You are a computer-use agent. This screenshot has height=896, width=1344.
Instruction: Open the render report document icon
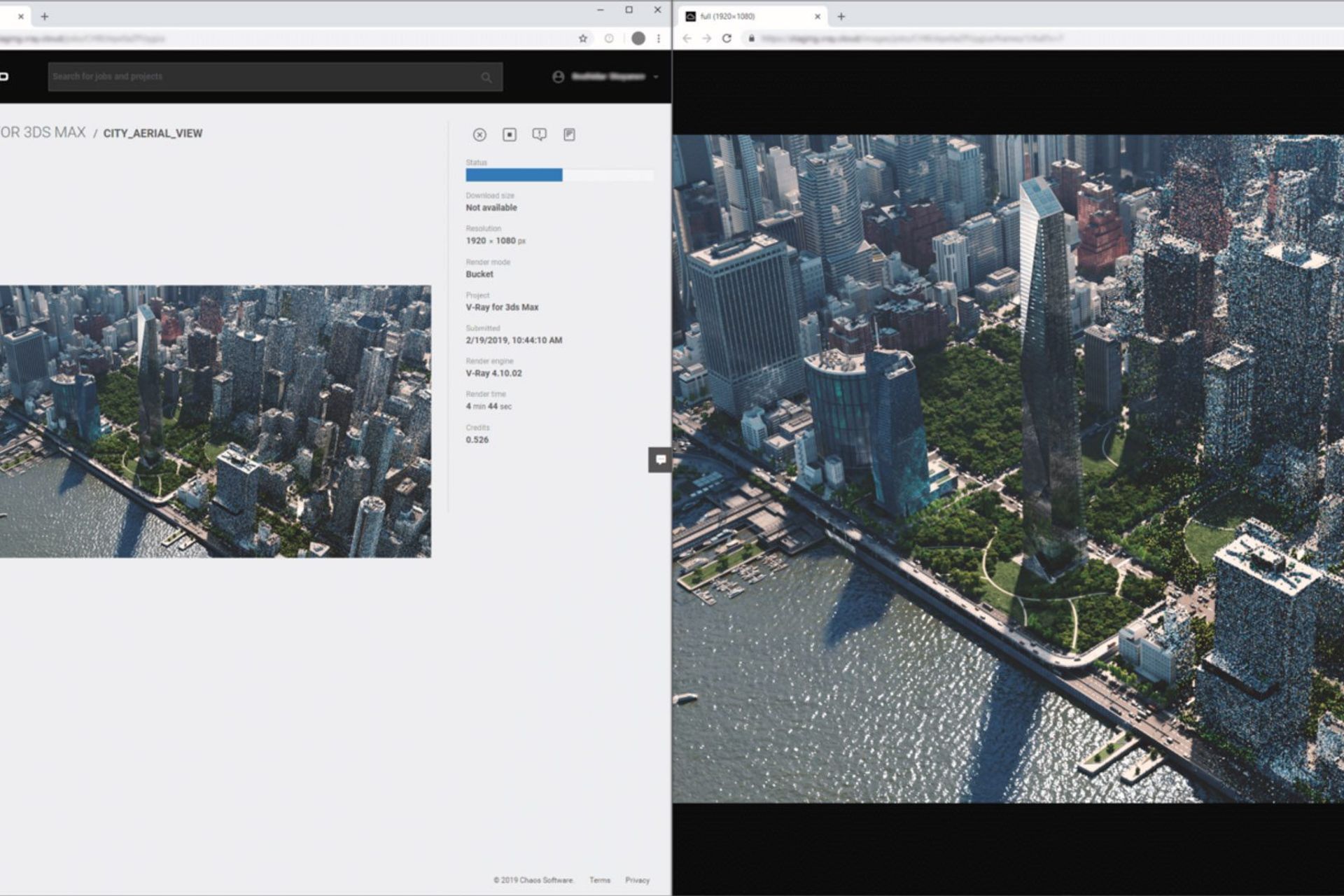570,134
